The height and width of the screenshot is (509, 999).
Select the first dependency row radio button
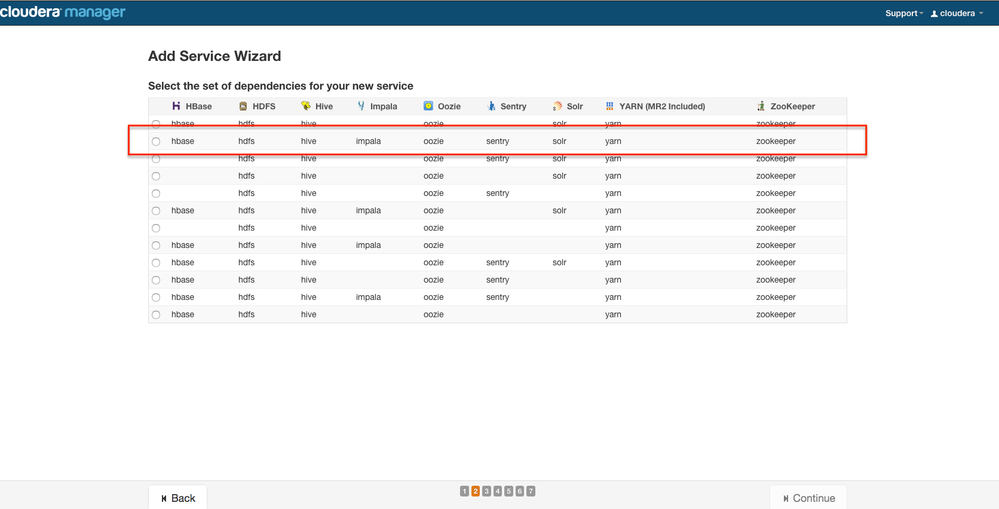pyautogui.click(x=156, y=124)
